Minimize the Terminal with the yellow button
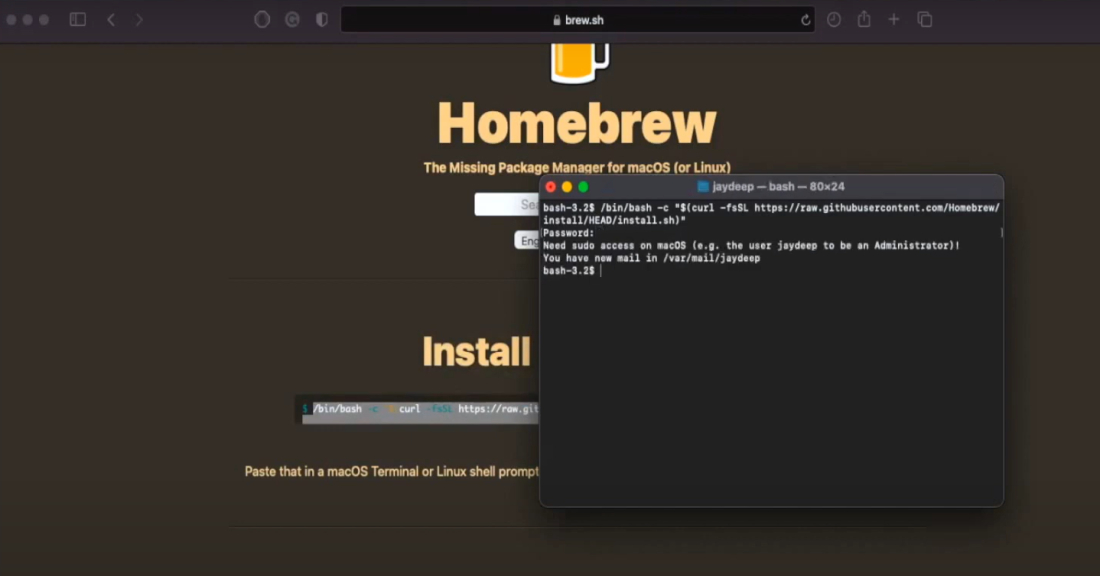The image size is (1100, 576). tap(567, 187)
